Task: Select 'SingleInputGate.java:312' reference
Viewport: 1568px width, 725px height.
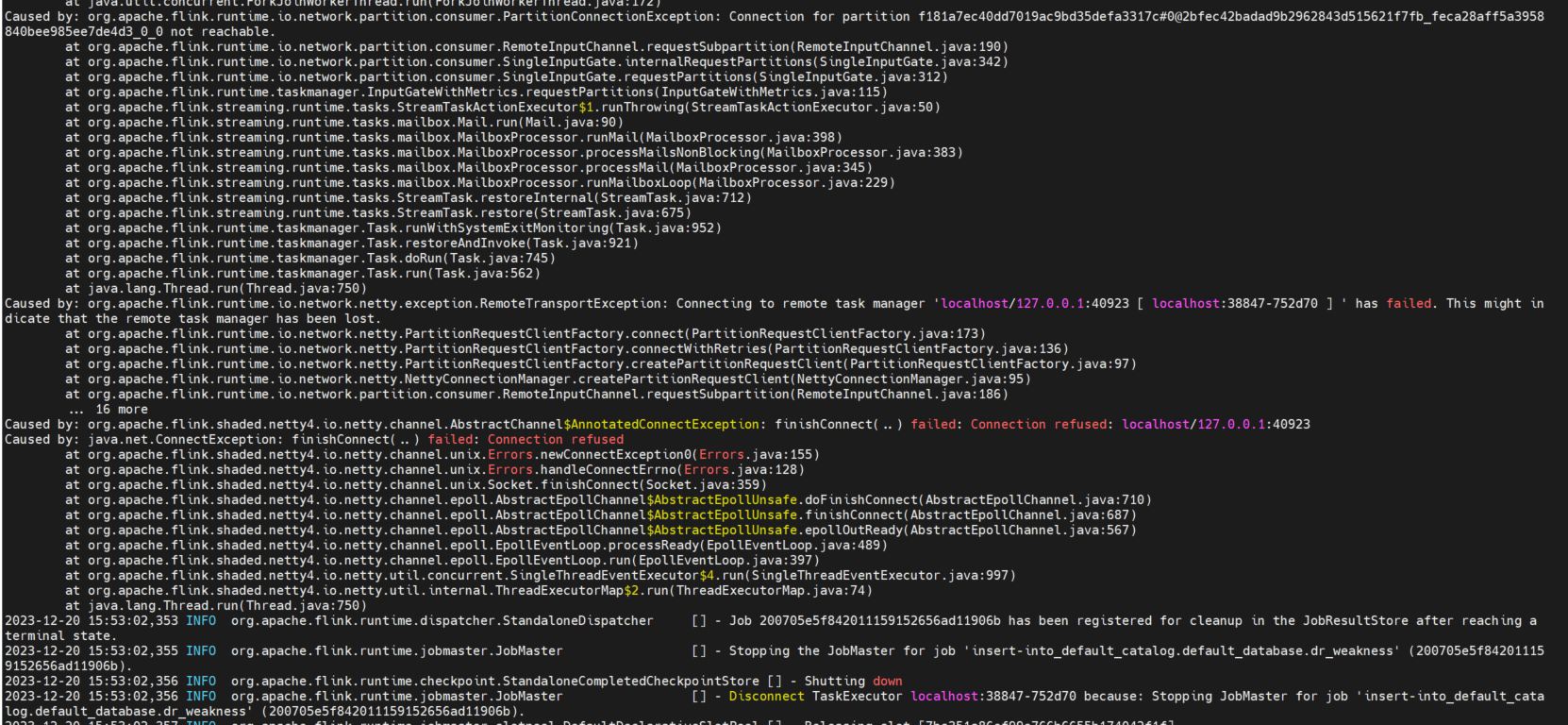Action: tap(850, 76)
